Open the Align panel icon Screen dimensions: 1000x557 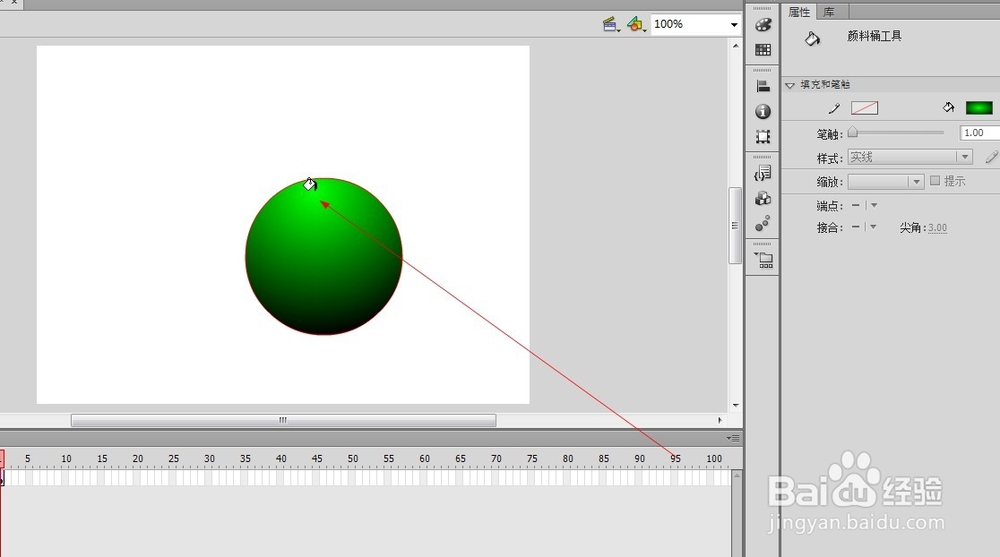pos(763,86)
